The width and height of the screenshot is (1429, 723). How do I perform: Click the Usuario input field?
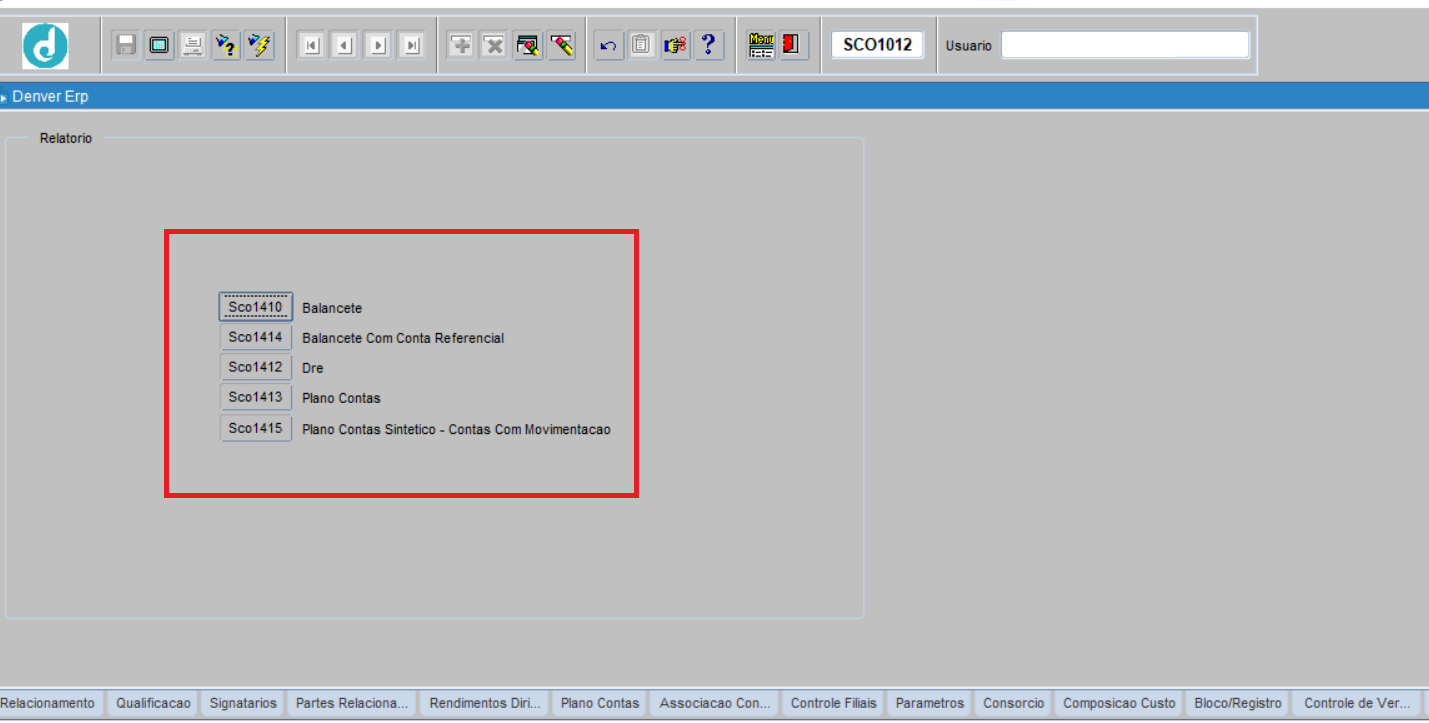click(1125, 45)
